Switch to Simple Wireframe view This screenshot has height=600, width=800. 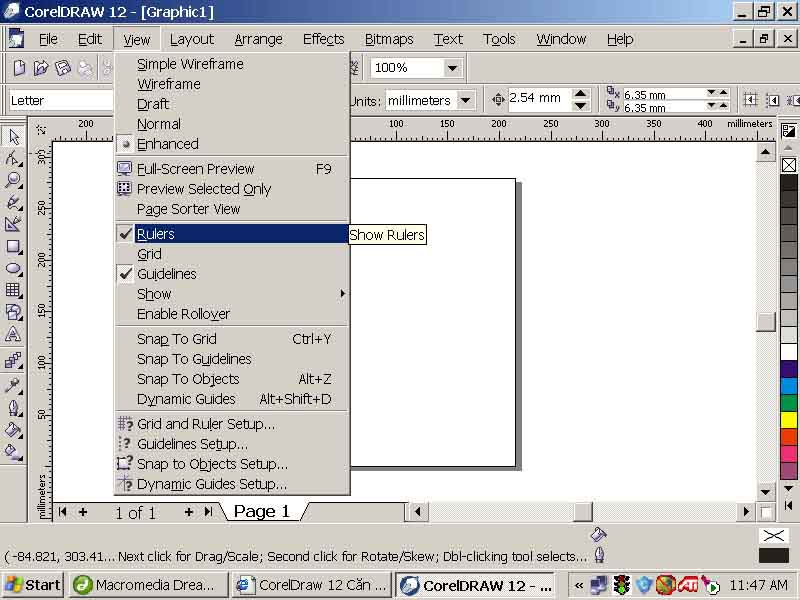tap(233, 64)
